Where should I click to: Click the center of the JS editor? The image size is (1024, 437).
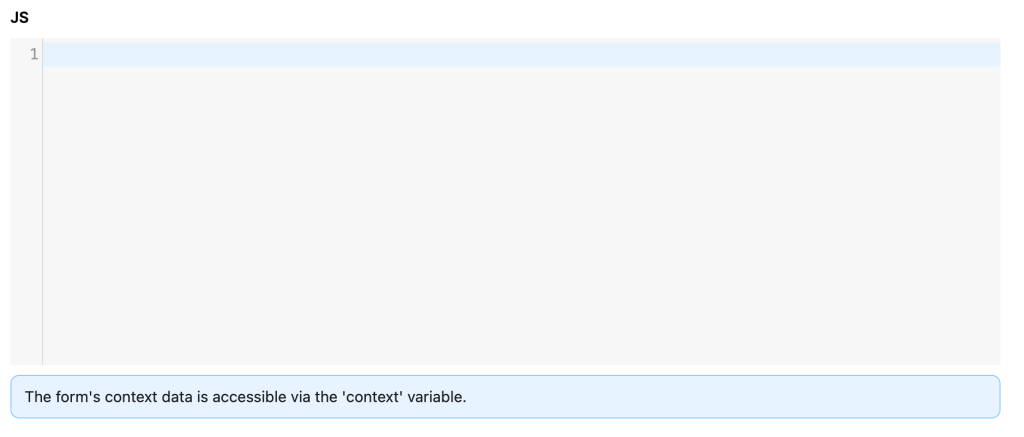pyautogui.click(x=521, y=201)
